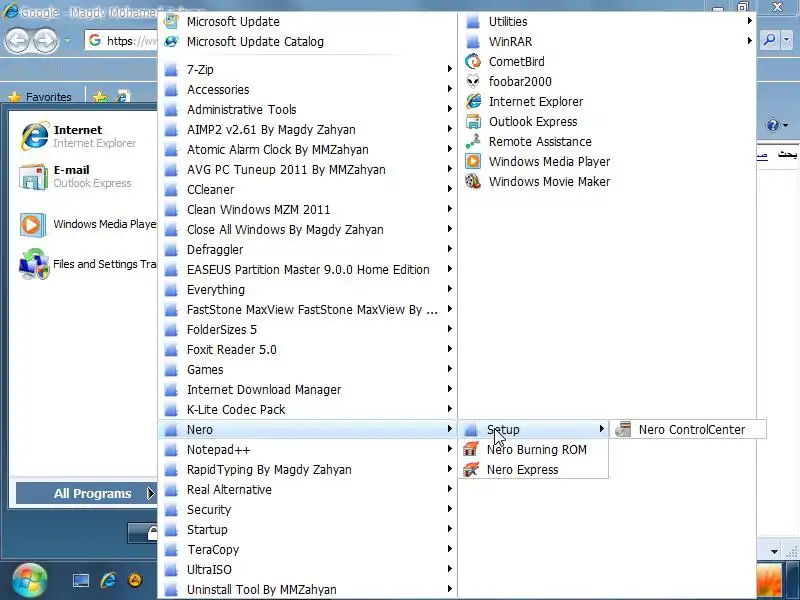Screen dimensions: 800x600
Task: Open K-Lite Codec Pack group
Action: click(308, 409)
